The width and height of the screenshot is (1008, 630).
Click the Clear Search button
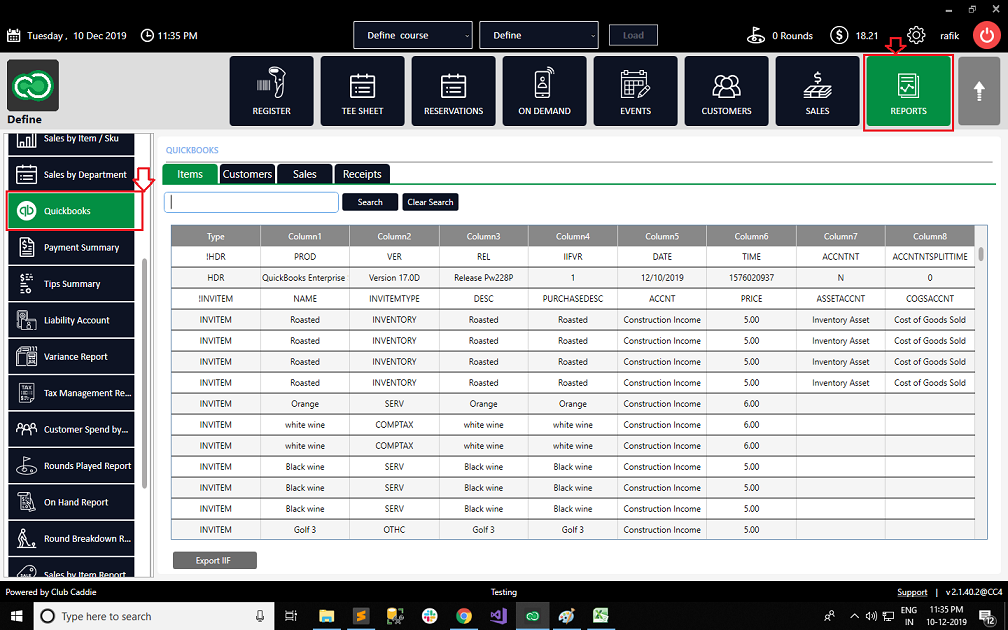430,202
